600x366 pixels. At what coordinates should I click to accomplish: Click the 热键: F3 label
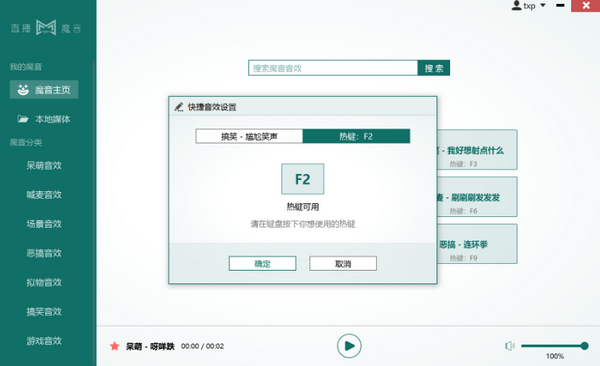463,164
